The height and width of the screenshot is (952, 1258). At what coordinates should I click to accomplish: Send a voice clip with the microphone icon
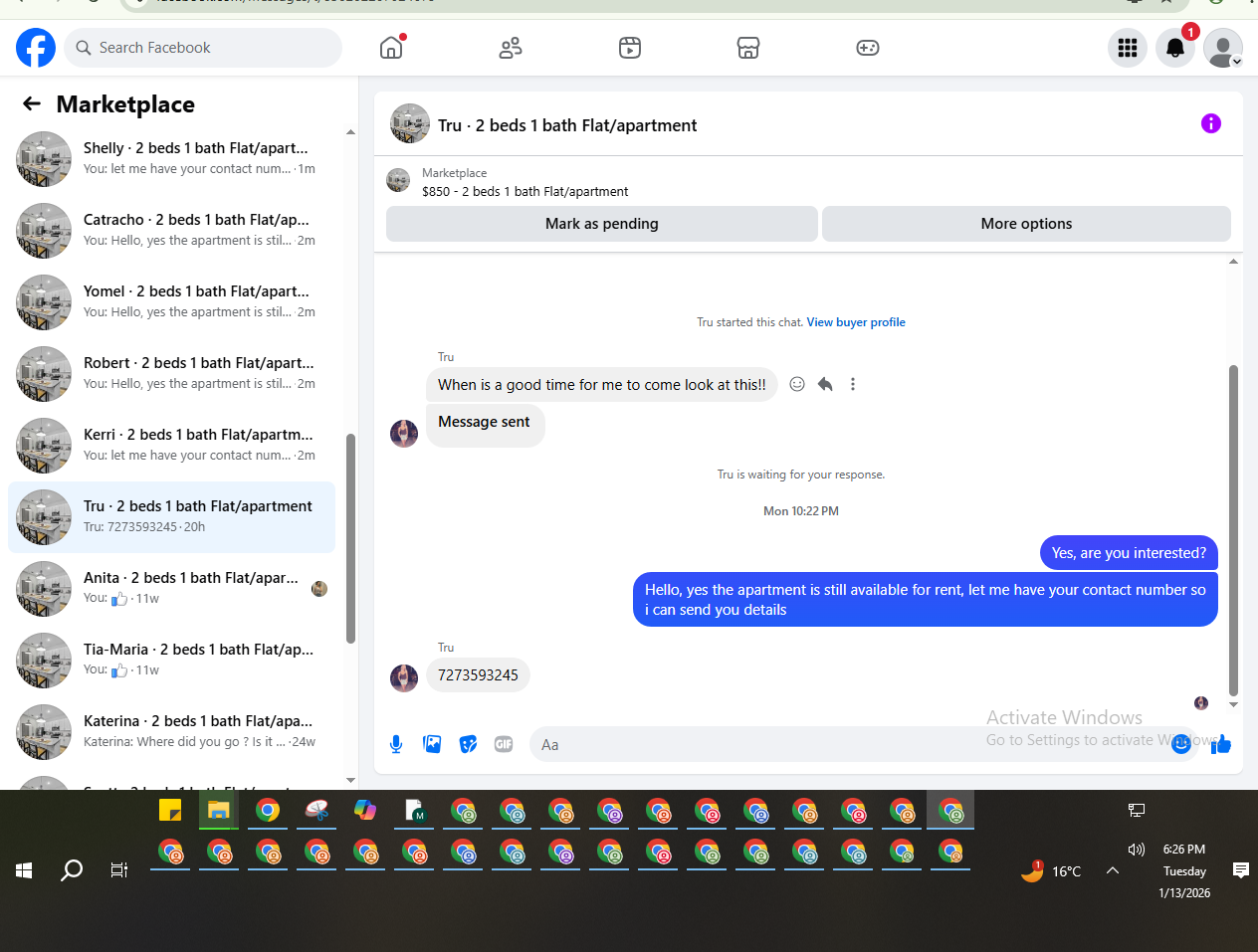[x=396, y=744]
